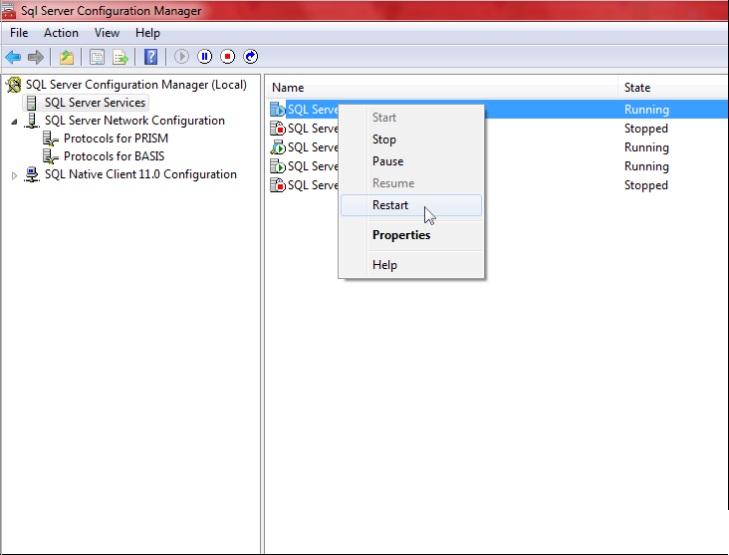Click the icon of the selected running service row
Image resolution: width=729 pixels, height=555 pixels.
pos(278,110)
